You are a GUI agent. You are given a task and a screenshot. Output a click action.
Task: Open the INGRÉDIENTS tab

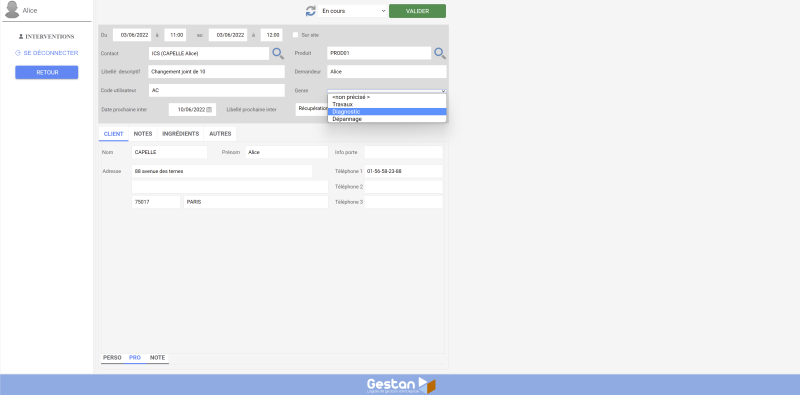click(x=181, y=134)
